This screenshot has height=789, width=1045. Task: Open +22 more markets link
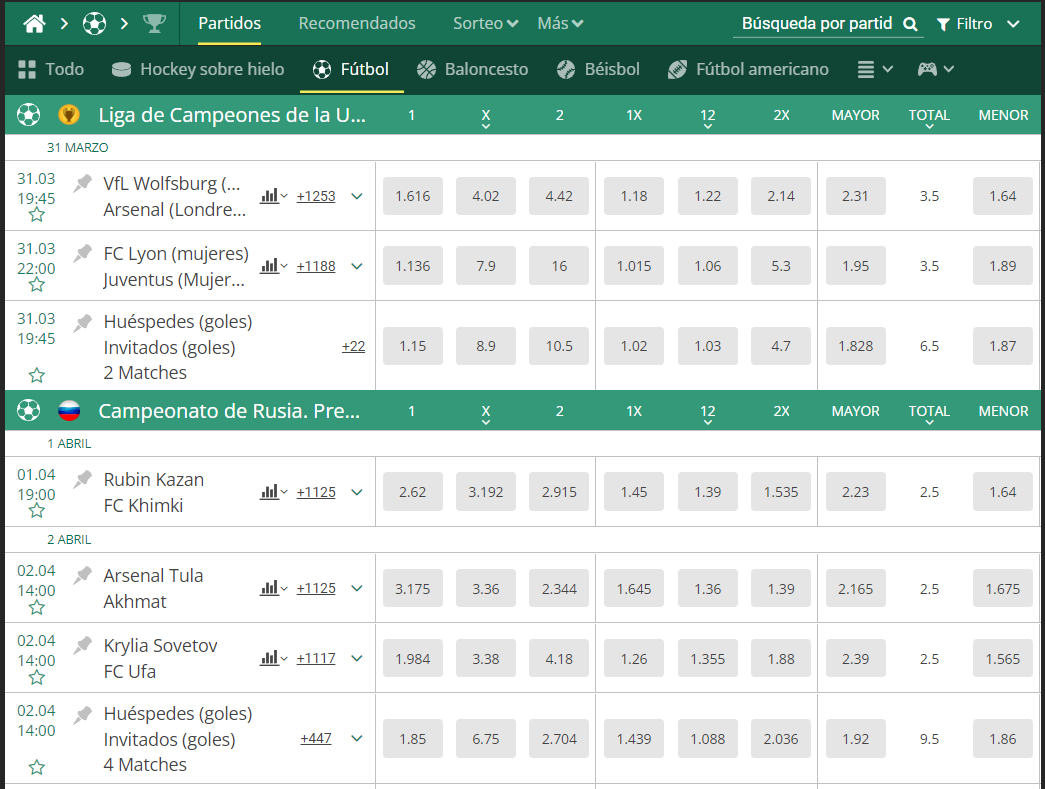pyautogui.click(x=353, y=346)
